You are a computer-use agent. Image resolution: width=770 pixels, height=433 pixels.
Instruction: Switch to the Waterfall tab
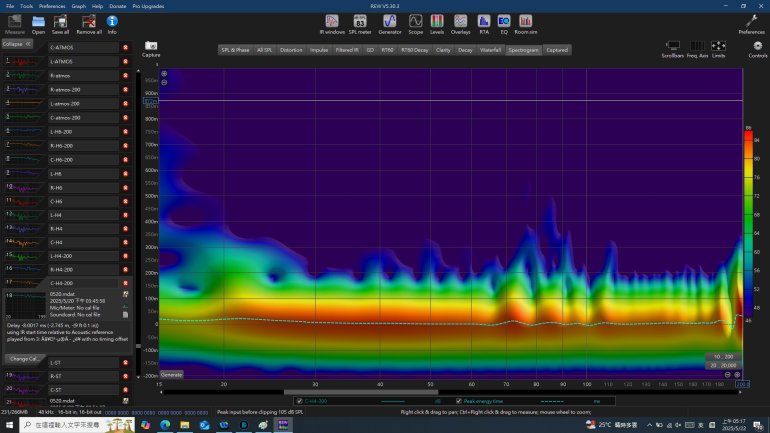490,49
